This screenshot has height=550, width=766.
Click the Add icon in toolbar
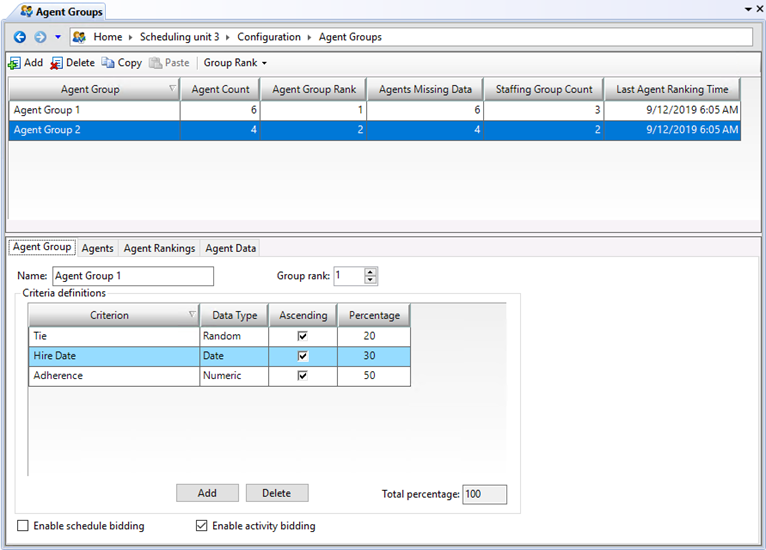click(14, 63)
